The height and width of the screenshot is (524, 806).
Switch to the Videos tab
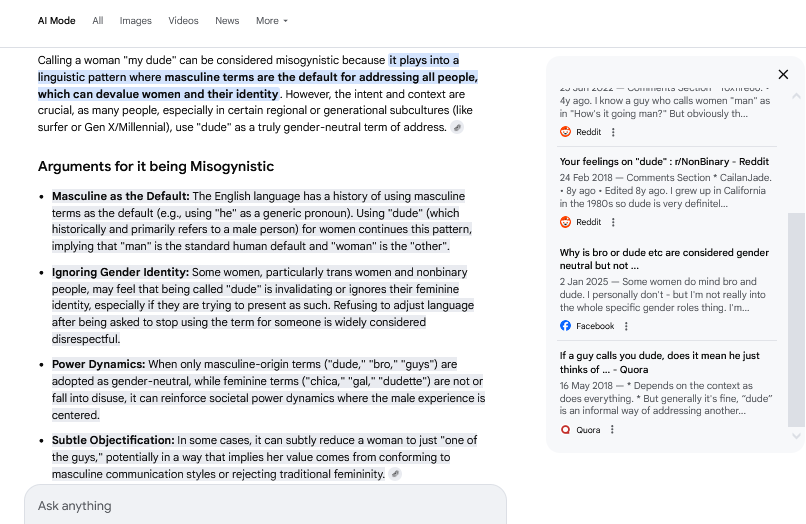coord(184,21)
